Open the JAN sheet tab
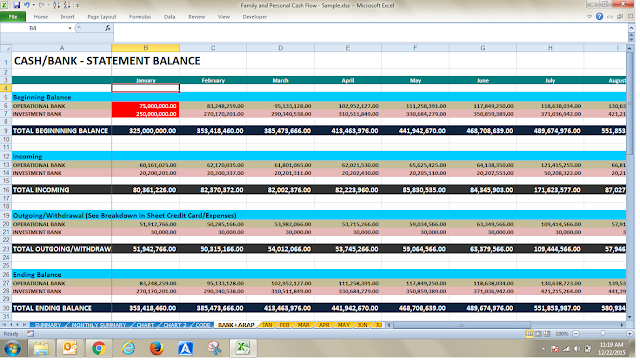This screenshot has height=363, width=640. 267,325
